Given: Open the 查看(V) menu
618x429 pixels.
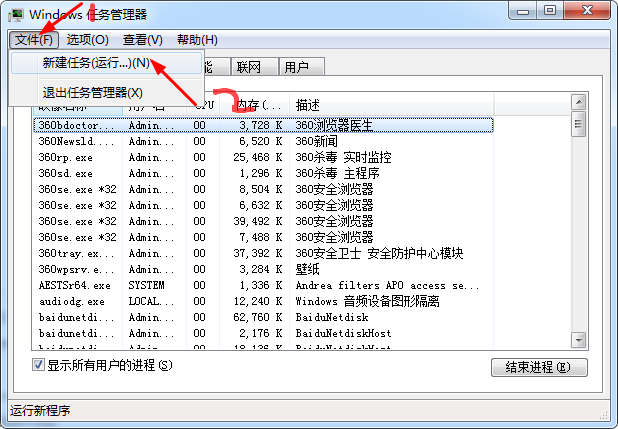Looking at the screenshot, I should [143, 39].
